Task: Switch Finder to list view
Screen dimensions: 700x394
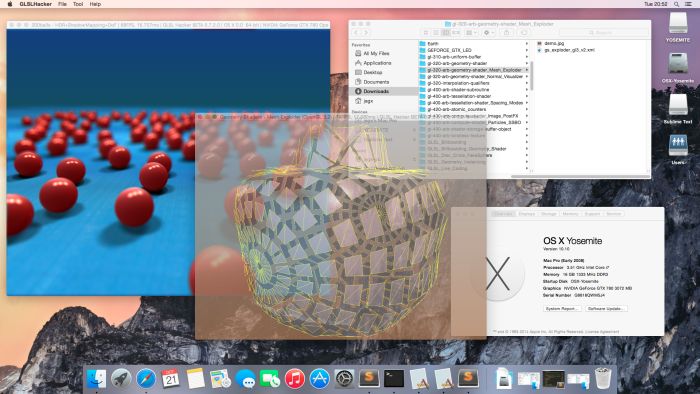Action: coord(436,33)
